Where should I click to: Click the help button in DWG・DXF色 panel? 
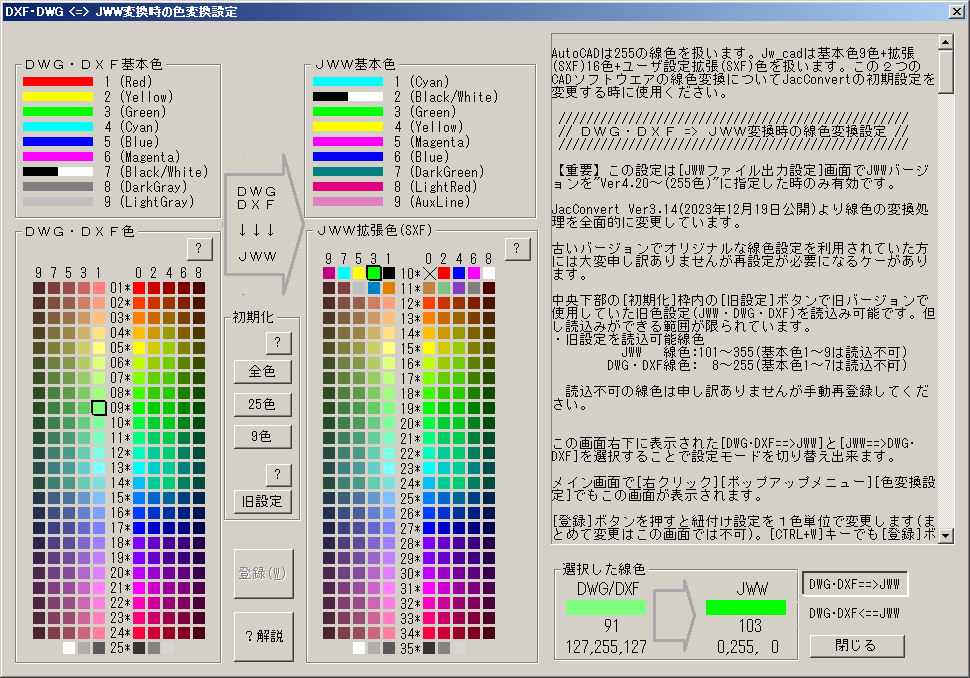pos(199,248)
